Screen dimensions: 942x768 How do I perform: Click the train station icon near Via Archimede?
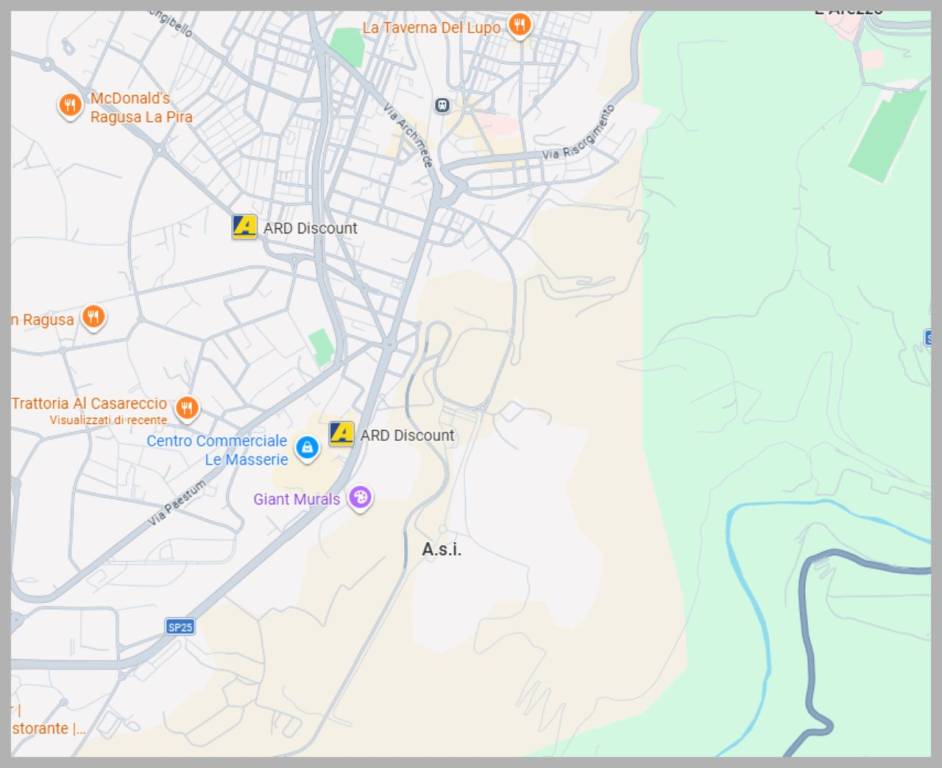pyautogui.click(x=442, y=105)
